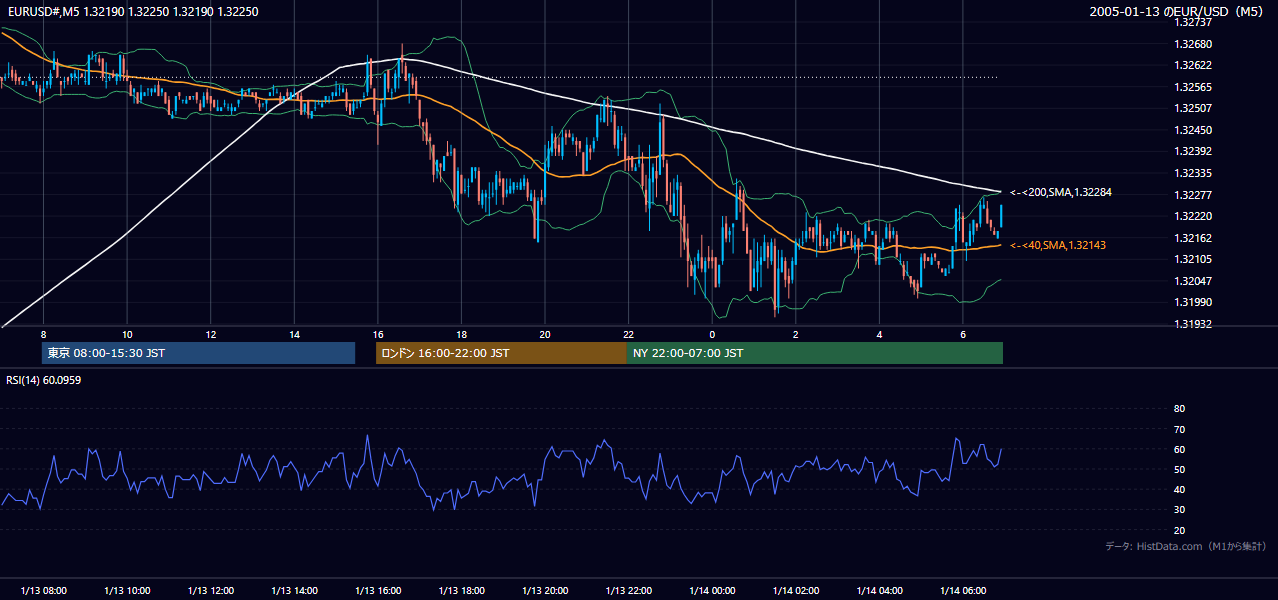Click the RSI 30 level label
Screen dimensions: 1278x600
1179,510
